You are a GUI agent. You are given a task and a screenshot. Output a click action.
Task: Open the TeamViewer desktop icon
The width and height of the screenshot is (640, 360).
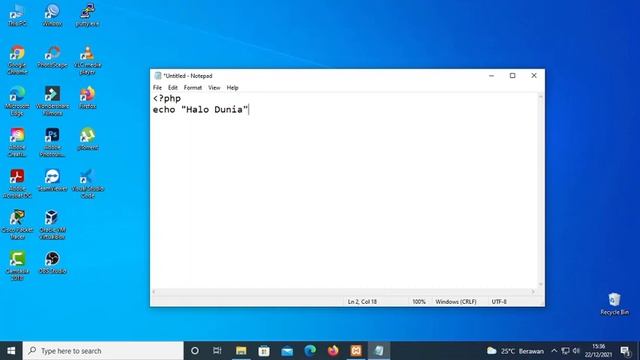[52, 180]
